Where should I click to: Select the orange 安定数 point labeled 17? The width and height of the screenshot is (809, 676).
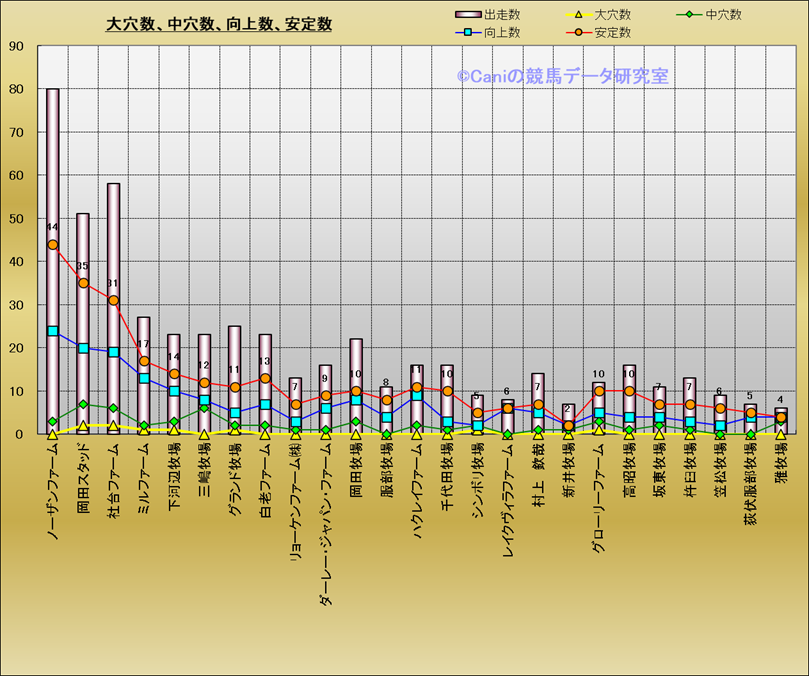click(x=144, y=361)
